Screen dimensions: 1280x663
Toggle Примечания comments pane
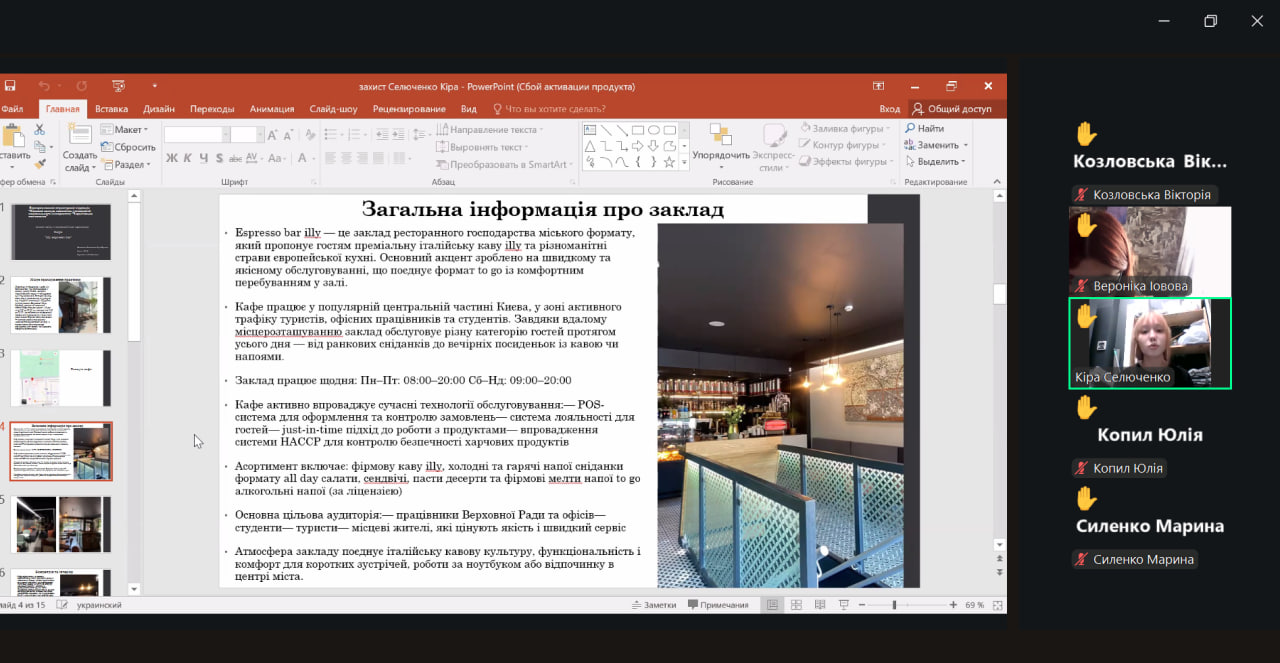(x=718, y=605)
